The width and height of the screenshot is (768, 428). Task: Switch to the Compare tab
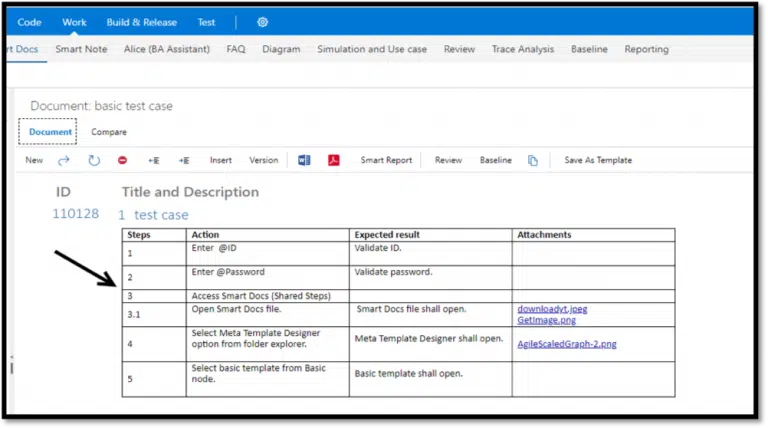[109, 132]
